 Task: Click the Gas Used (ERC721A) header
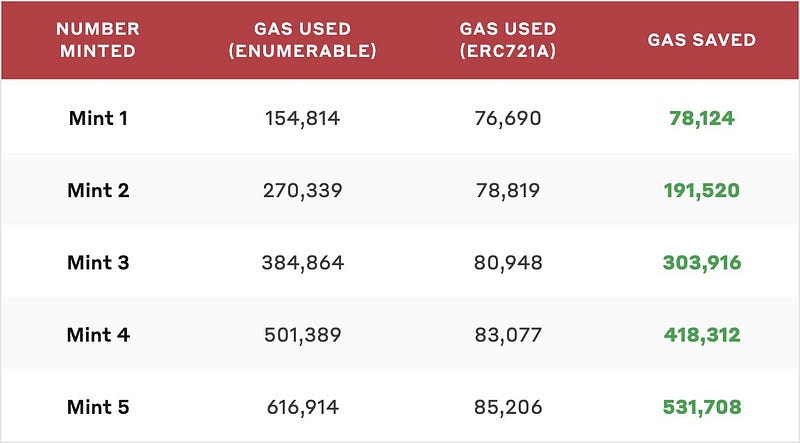pos(507,41)
